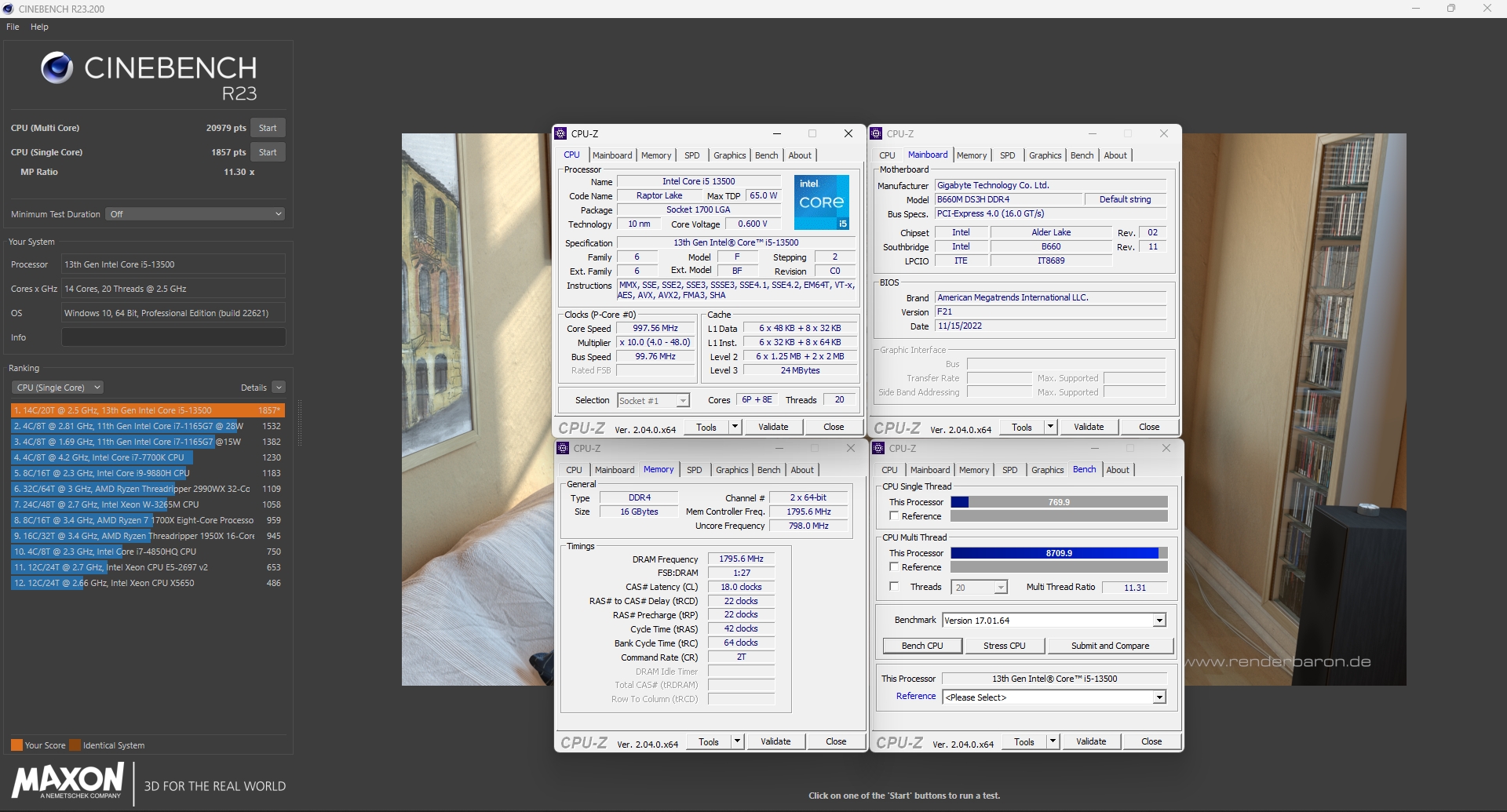Switch to Graphics tab in Memory window
1507x812 pixels.
click(732, 470)
